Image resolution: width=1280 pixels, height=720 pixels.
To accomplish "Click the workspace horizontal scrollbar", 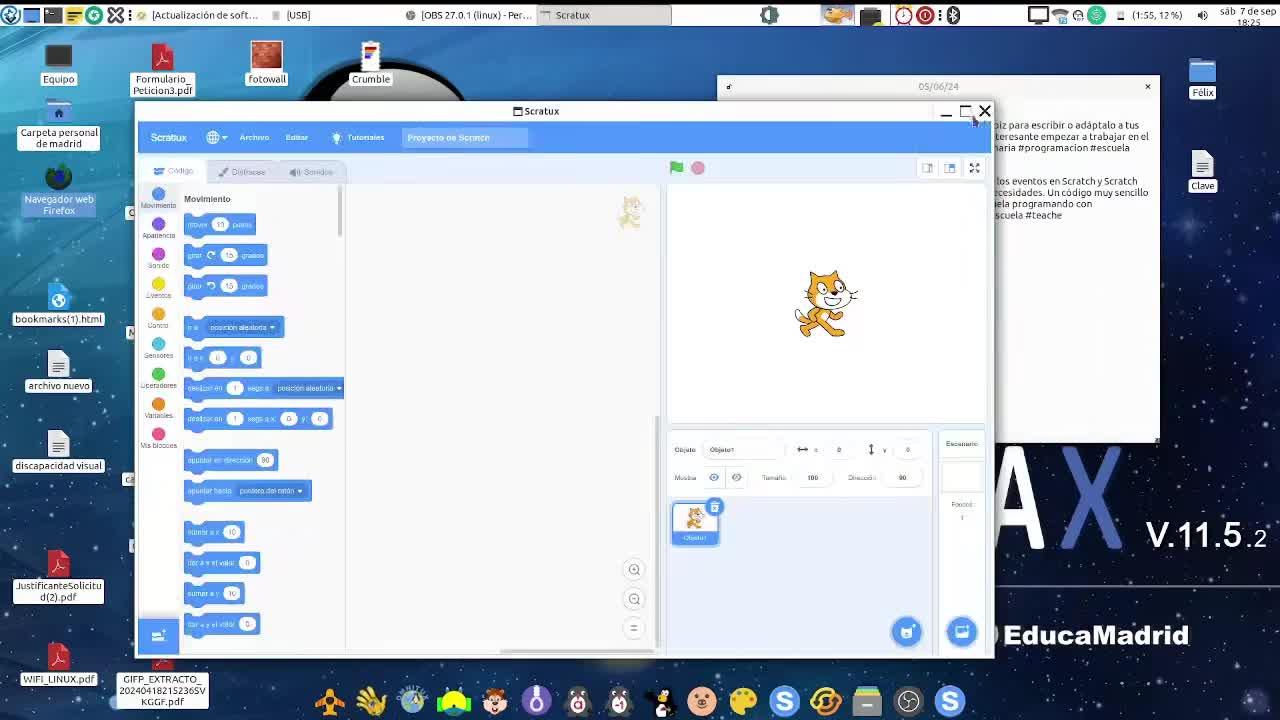I will pos(577,651).
